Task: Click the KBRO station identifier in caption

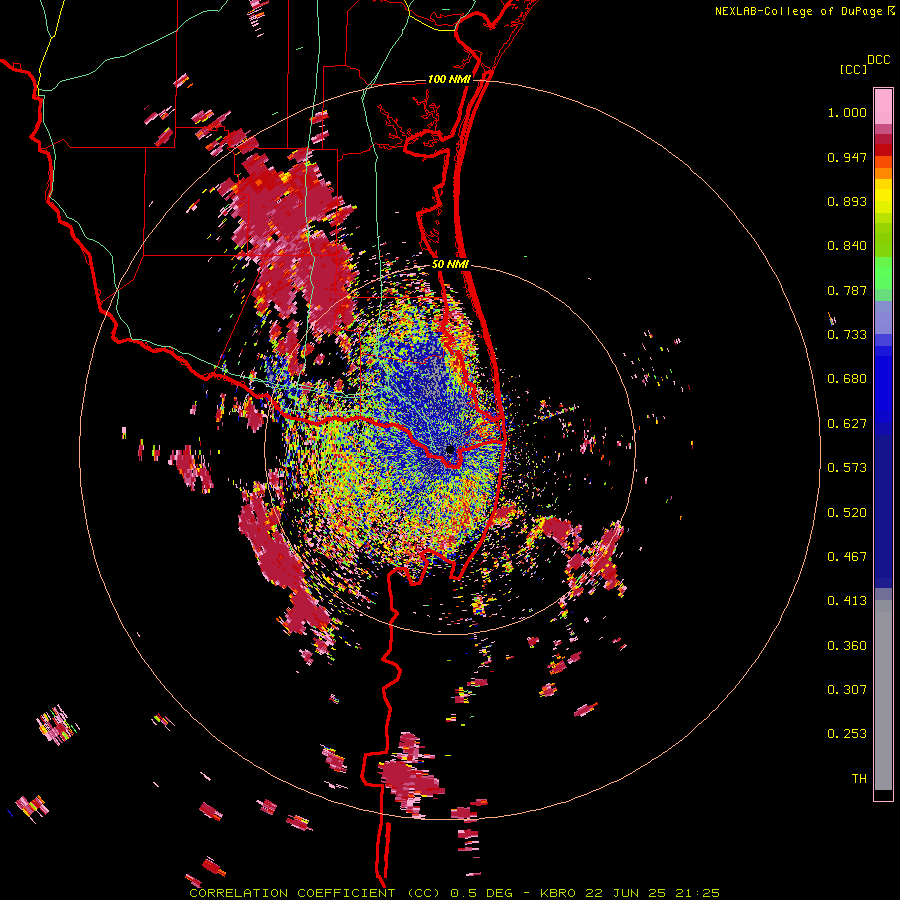Action: point(558,893)
